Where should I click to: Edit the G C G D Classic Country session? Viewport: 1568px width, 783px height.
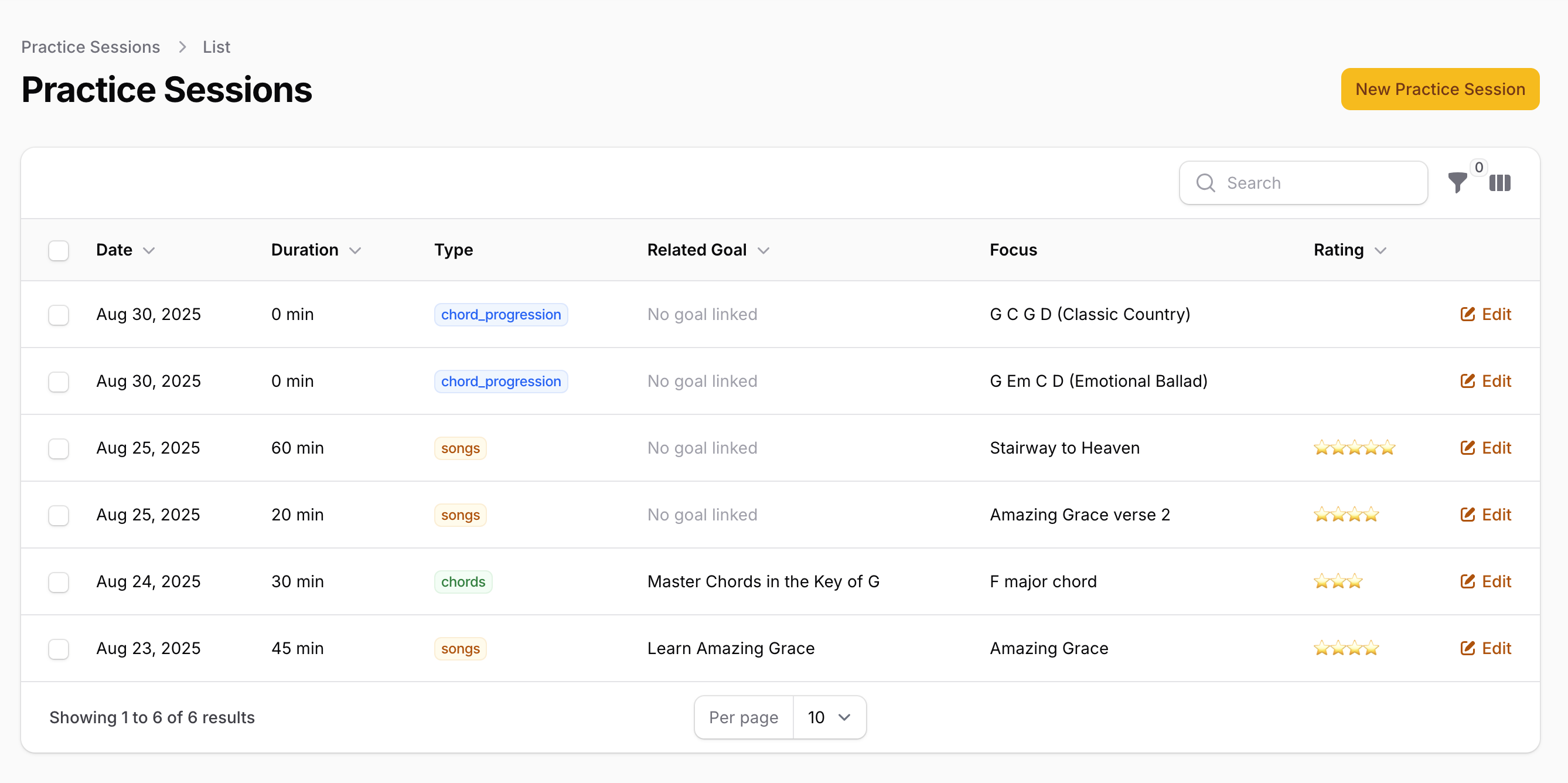pyautogui.click(x=1485, y=314)
